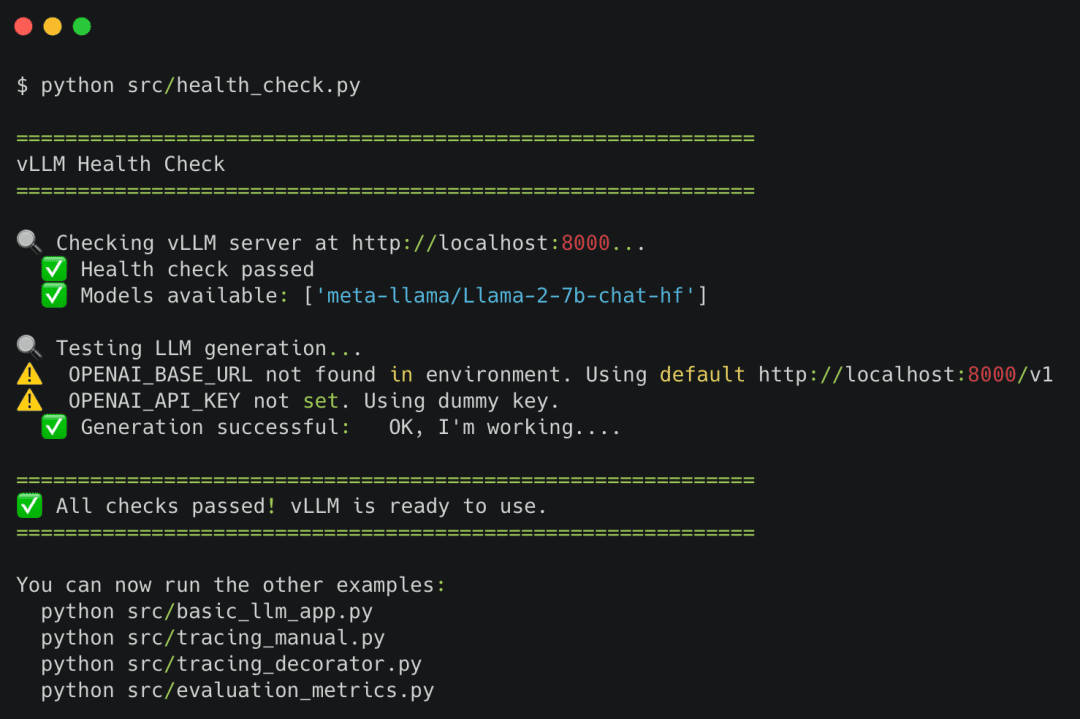Click the default URL http://localhost:8000/v1
Screen dimensions: 1080x719
906,375
